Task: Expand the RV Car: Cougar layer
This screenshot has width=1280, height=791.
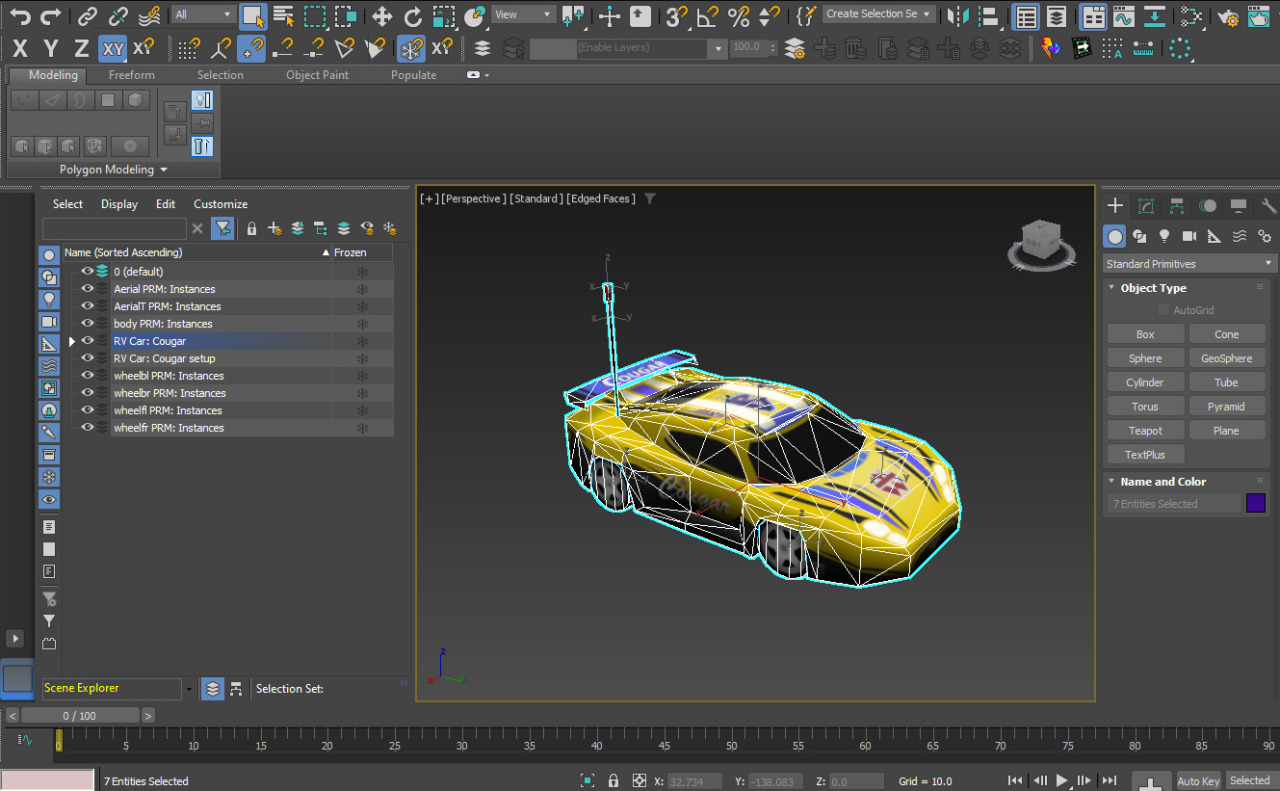Action: [x=72, y=342]
